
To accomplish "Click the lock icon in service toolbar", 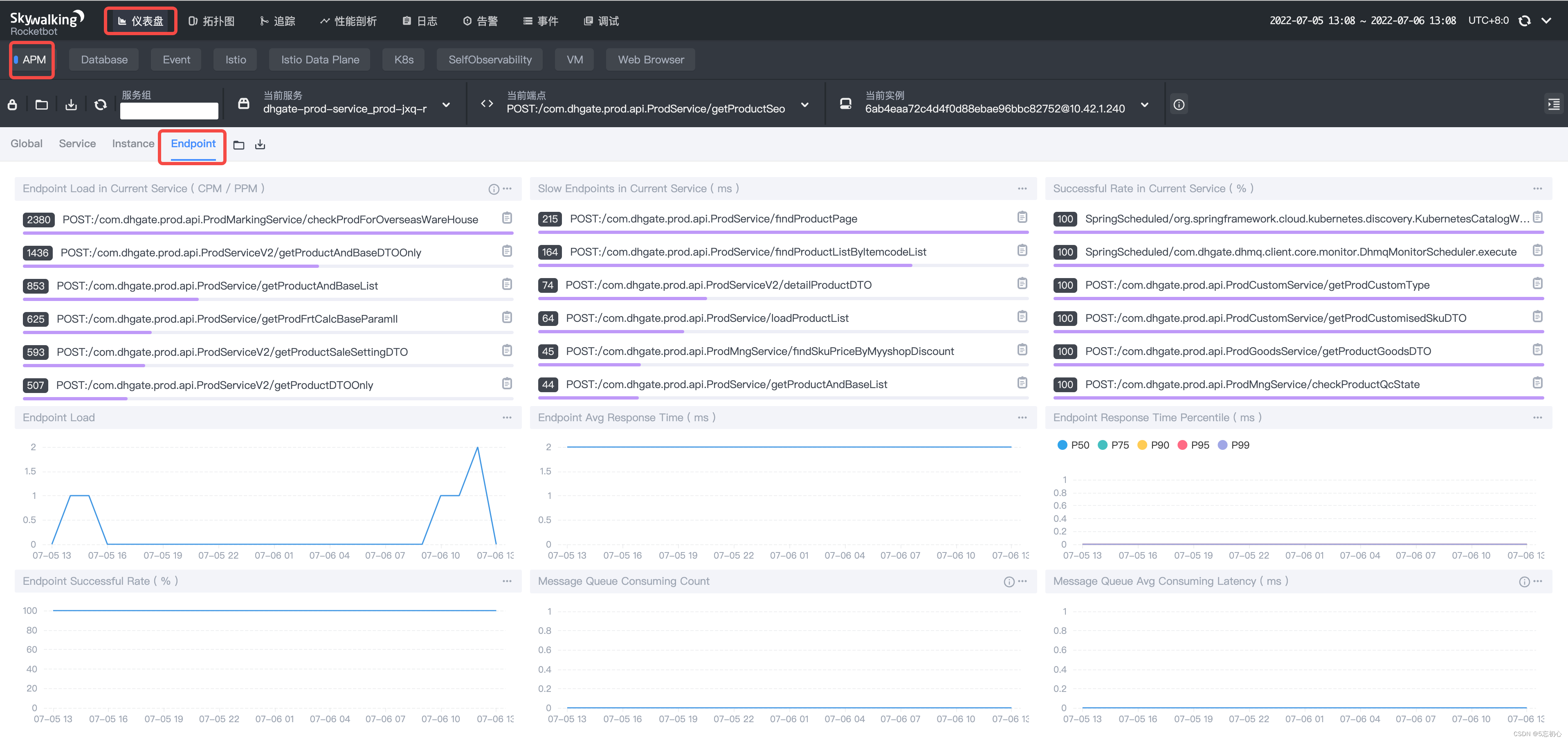I will pos(12,105).
